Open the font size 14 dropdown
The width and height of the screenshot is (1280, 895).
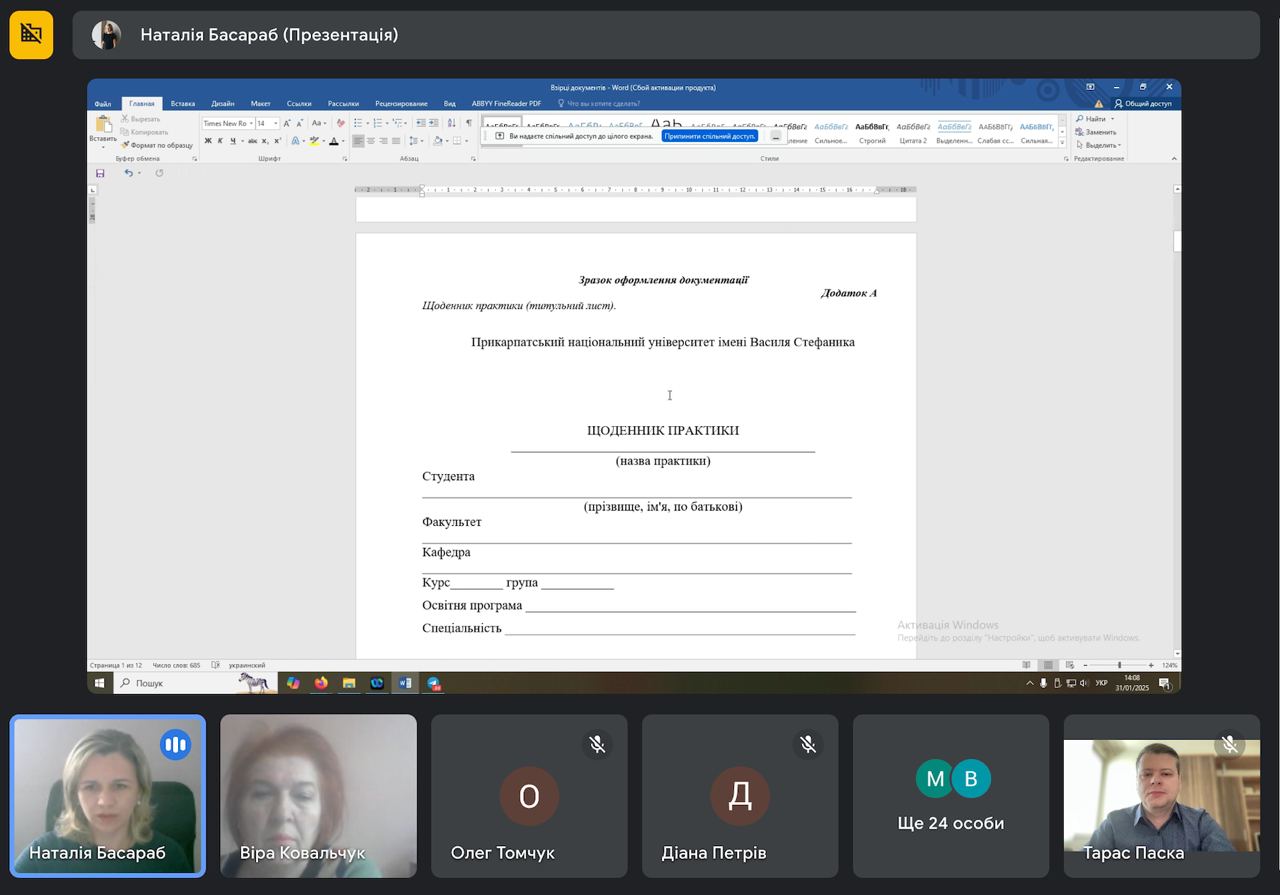(x=276, y=123)
